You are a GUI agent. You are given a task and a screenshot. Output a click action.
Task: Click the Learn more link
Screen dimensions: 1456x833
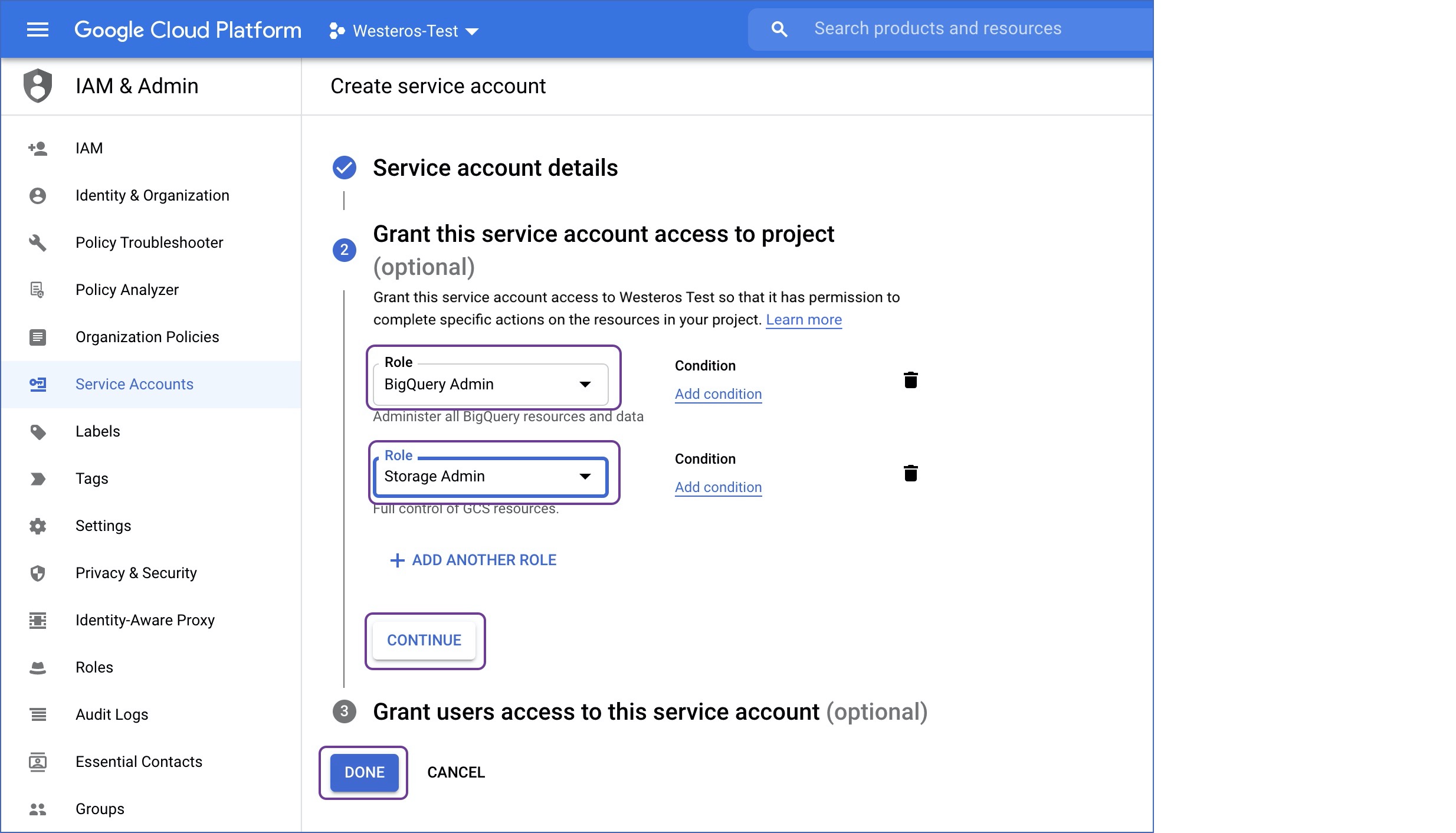pyautogui.click(x=804, y=319)
